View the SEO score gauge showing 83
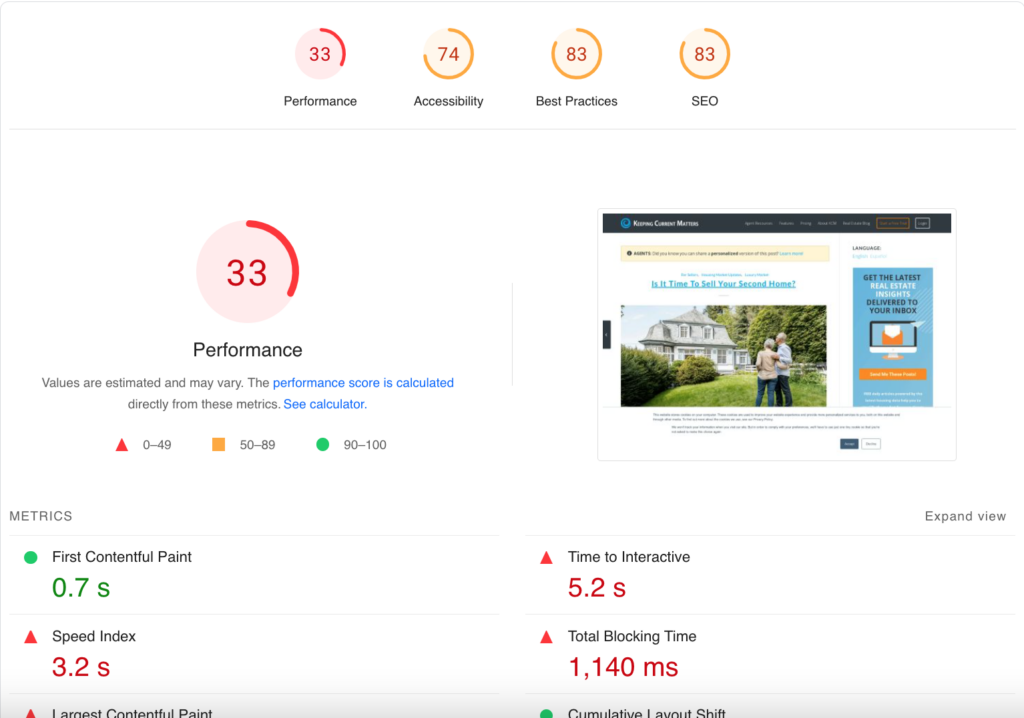This screenshot has height=718, width=1024. (704, 53)
